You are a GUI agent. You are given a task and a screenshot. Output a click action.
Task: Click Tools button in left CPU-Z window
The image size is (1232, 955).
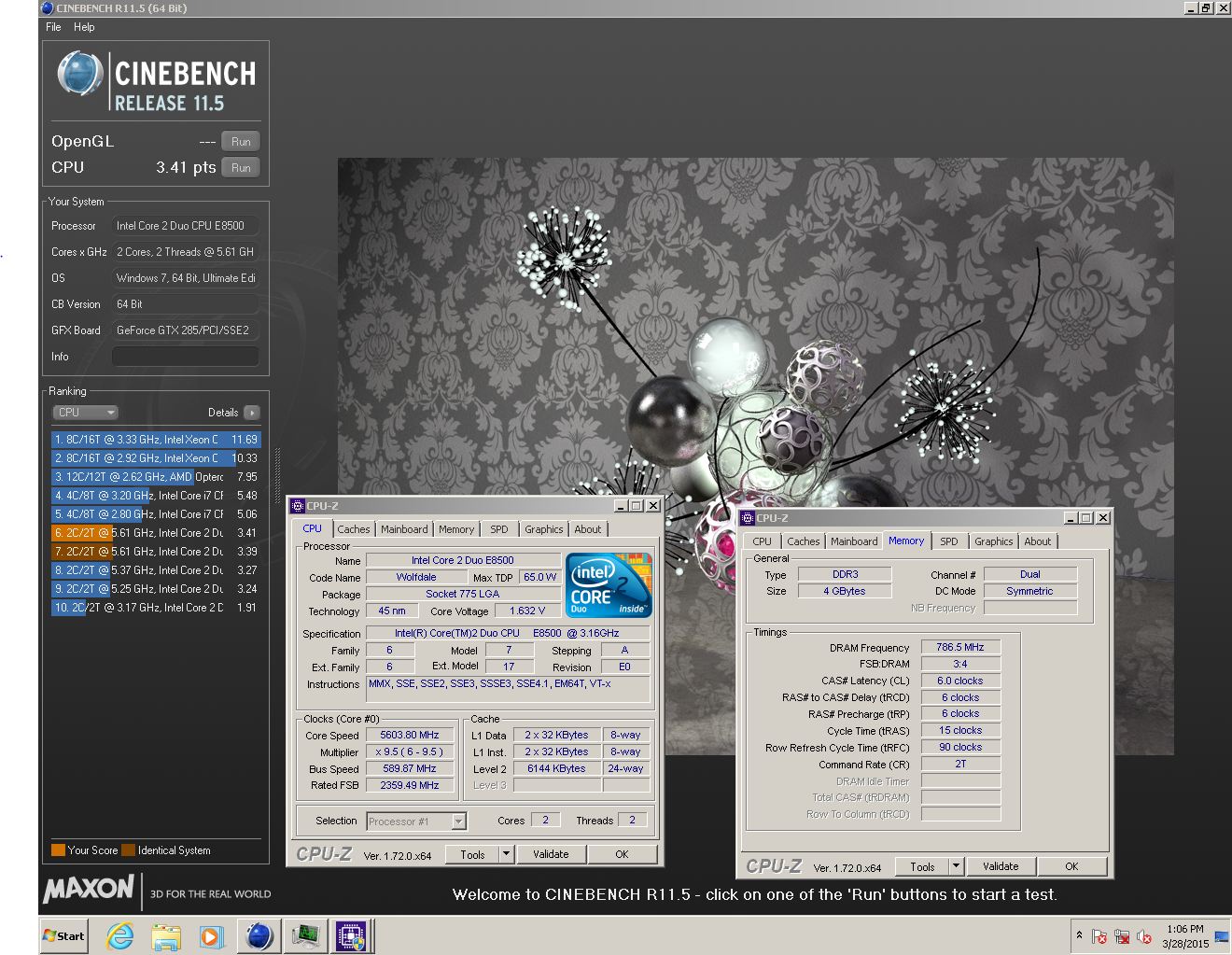[472, 854]
